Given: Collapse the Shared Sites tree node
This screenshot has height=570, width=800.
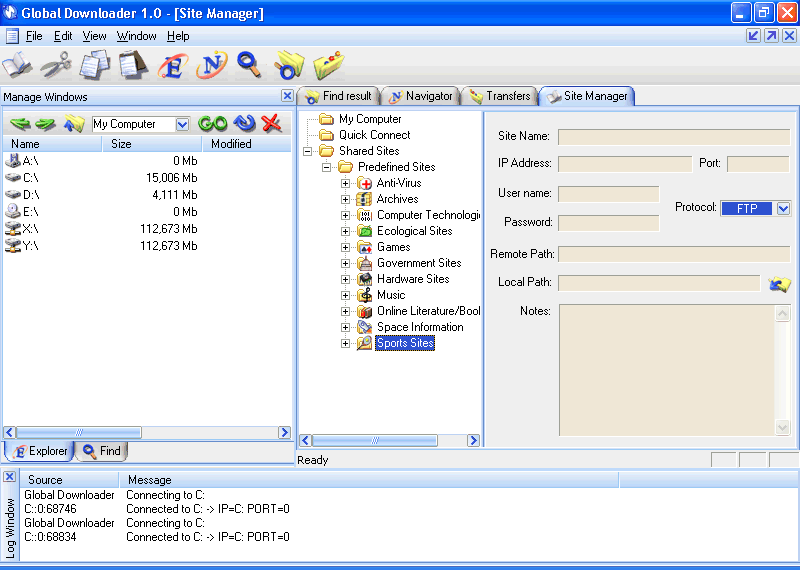Looking at the screenshot, I should (x=307, y=151).
